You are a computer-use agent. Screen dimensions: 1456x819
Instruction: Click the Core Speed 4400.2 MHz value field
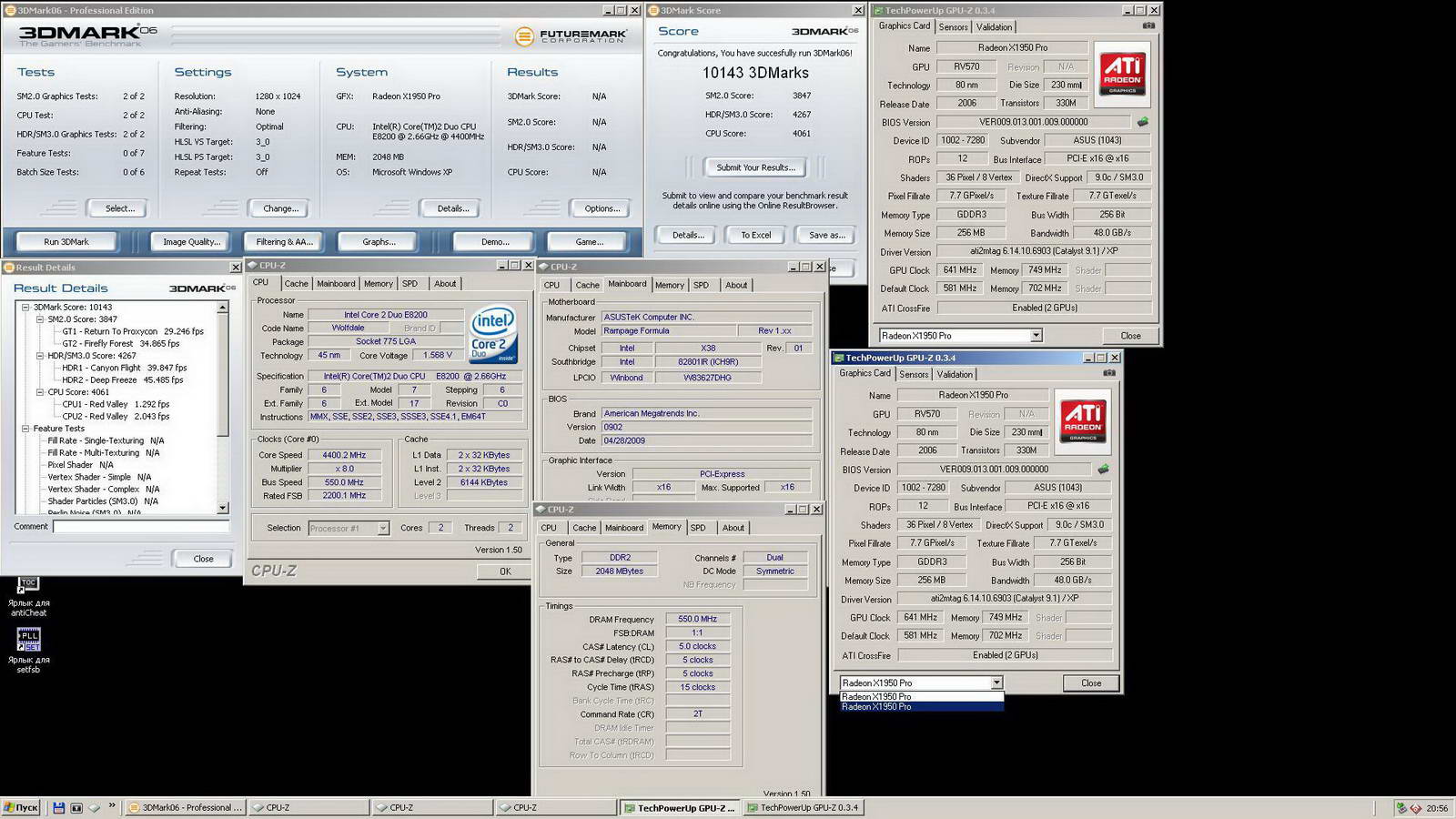(x=344, y=455)
